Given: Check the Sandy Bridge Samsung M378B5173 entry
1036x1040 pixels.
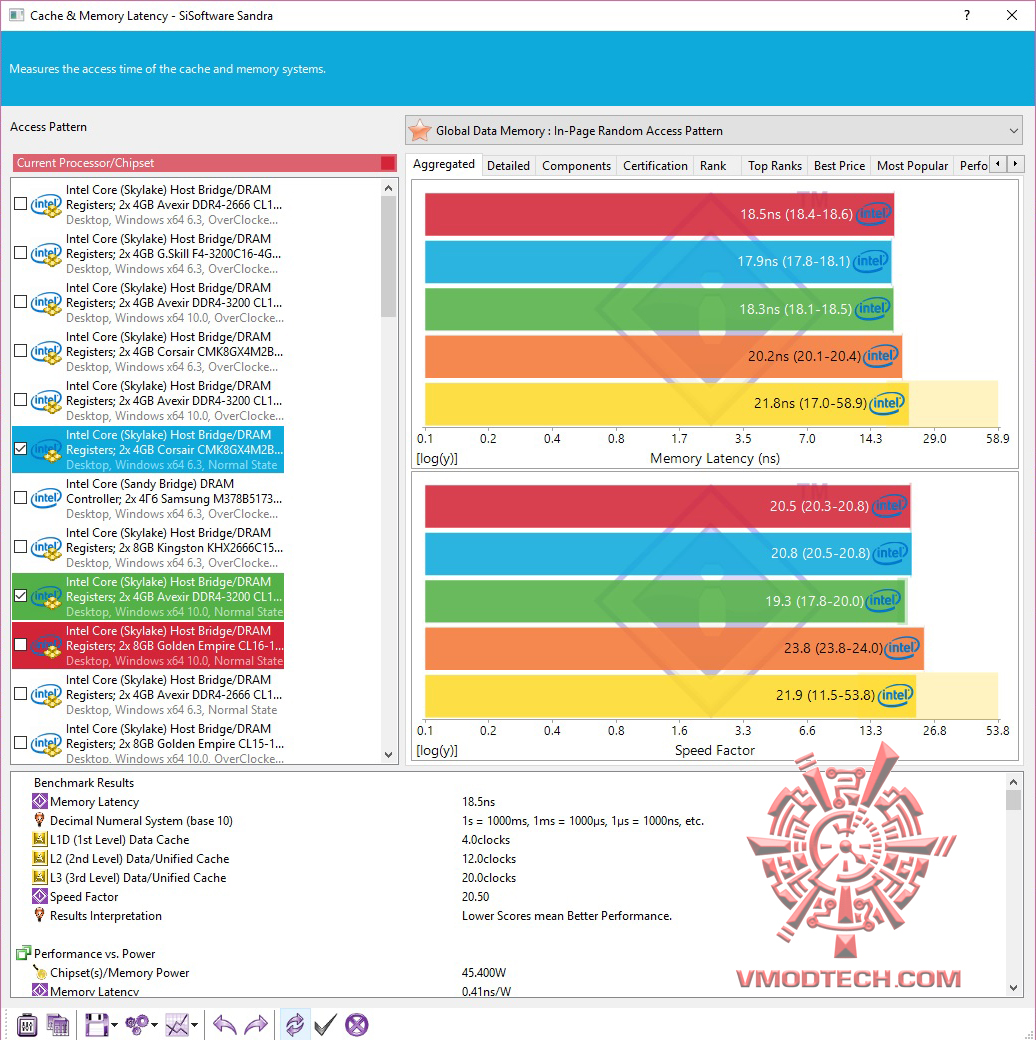Looking at the screenshot, I should (x=21, y=498).
